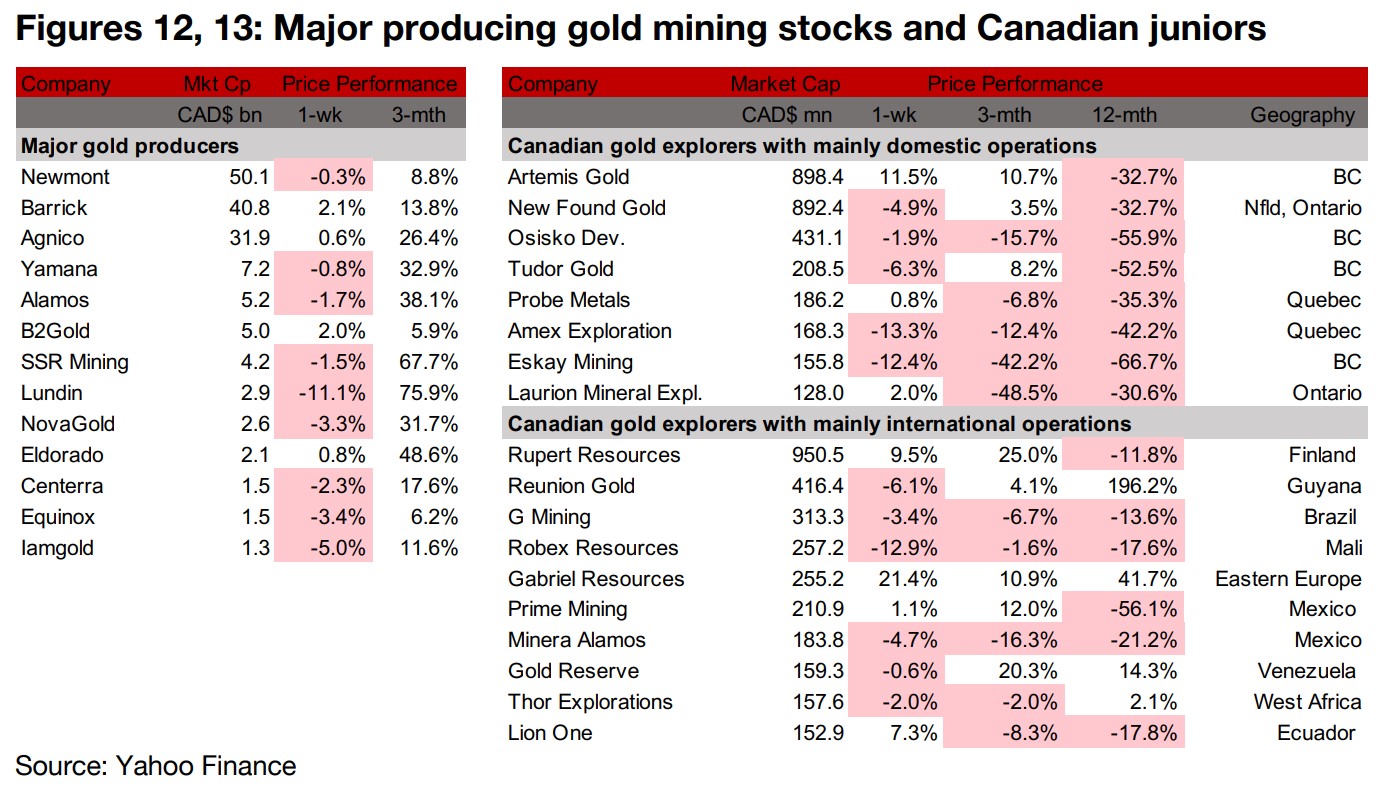This screenshot has height=793, width=1399.
Task: Select the Rupert Resources company name
Action: tap(594, 455)
